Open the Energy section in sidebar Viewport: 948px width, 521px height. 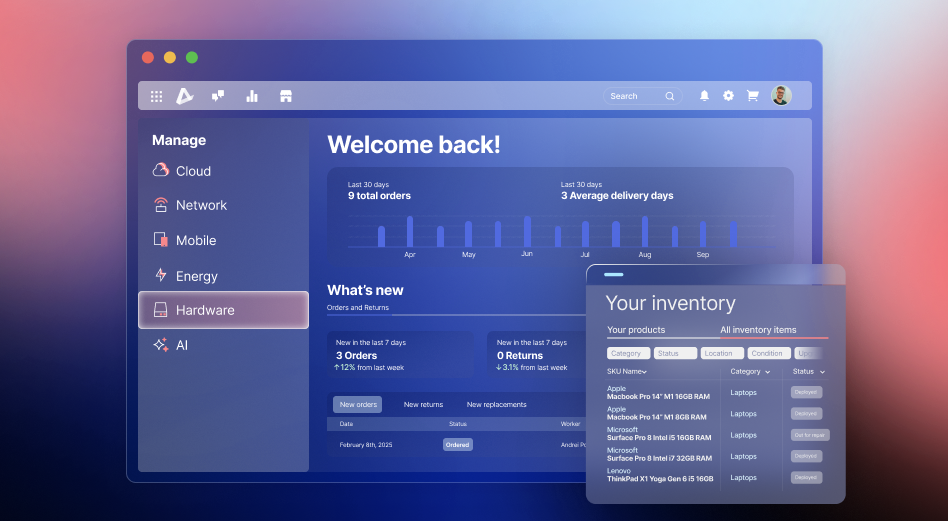click(196, 276)
